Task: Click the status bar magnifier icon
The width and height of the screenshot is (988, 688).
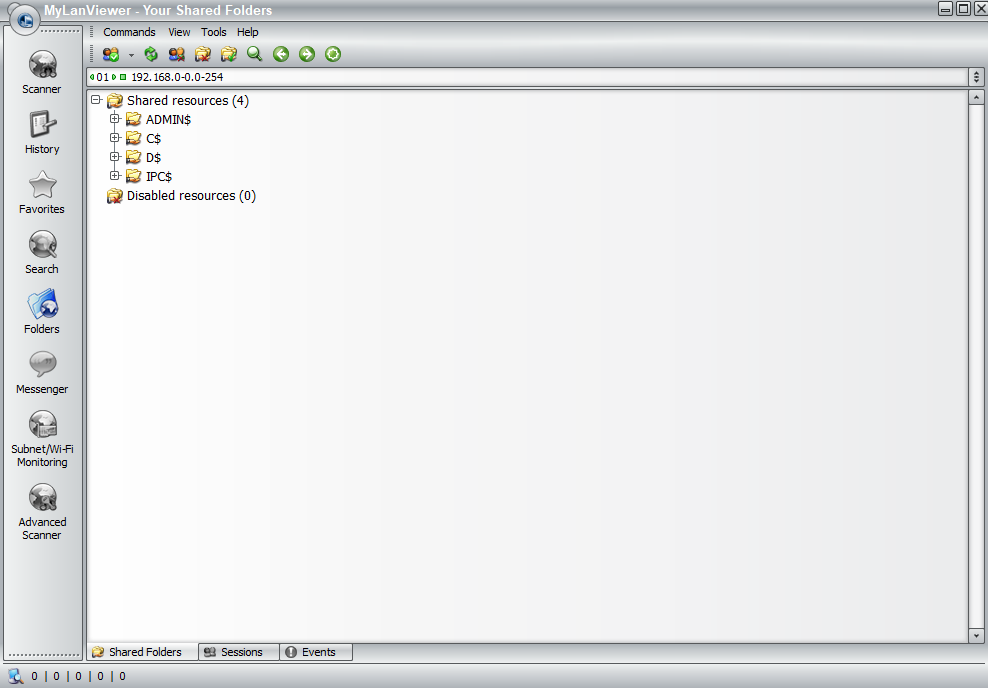Action: pyautogui.click(x=16, y=676)
